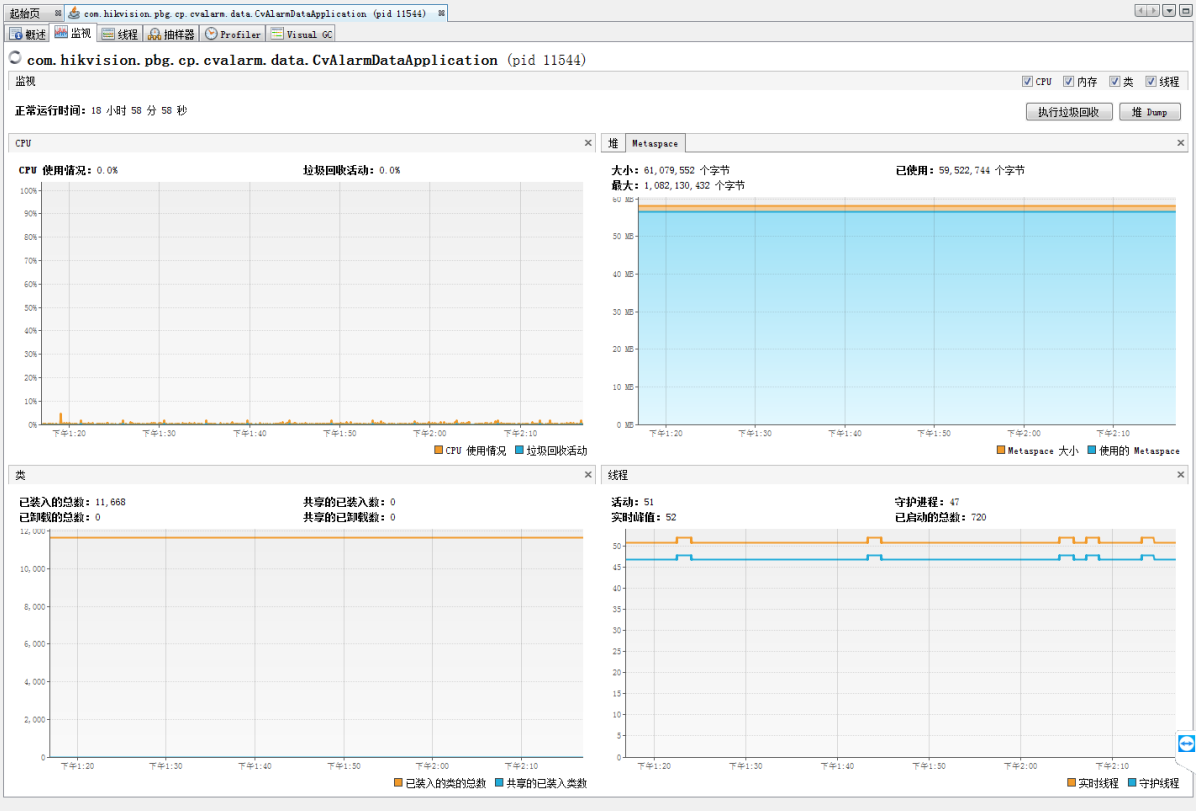This screenshot has width=1196, height=811.
Task: Click inside the Metaspace usage chart area
Action: (906, 311)
